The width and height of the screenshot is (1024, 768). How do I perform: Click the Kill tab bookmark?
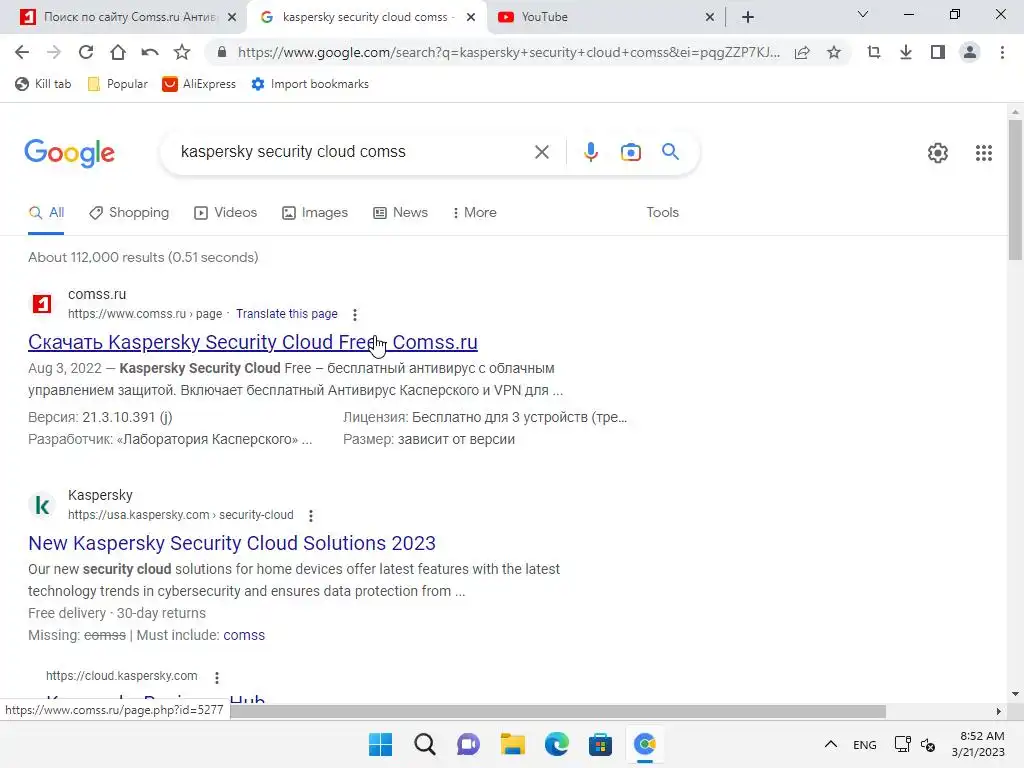pos(43,84)
